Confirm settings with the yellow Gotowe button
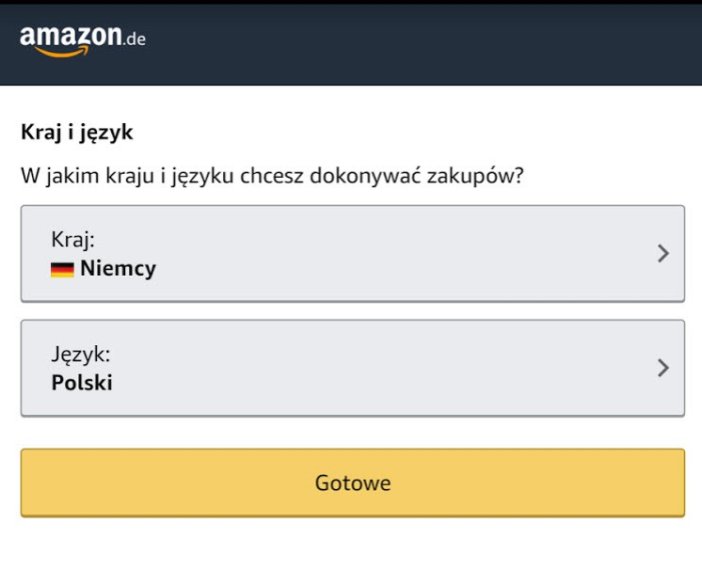The image size is (702, 569). click(x=353, y=483)
